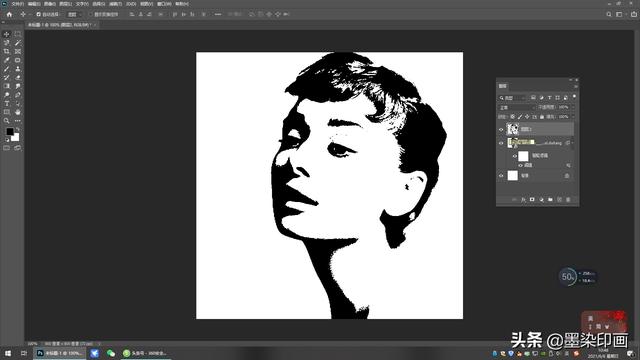
Task: Open the Layers panel flyout menu
Action: (576, 86)
